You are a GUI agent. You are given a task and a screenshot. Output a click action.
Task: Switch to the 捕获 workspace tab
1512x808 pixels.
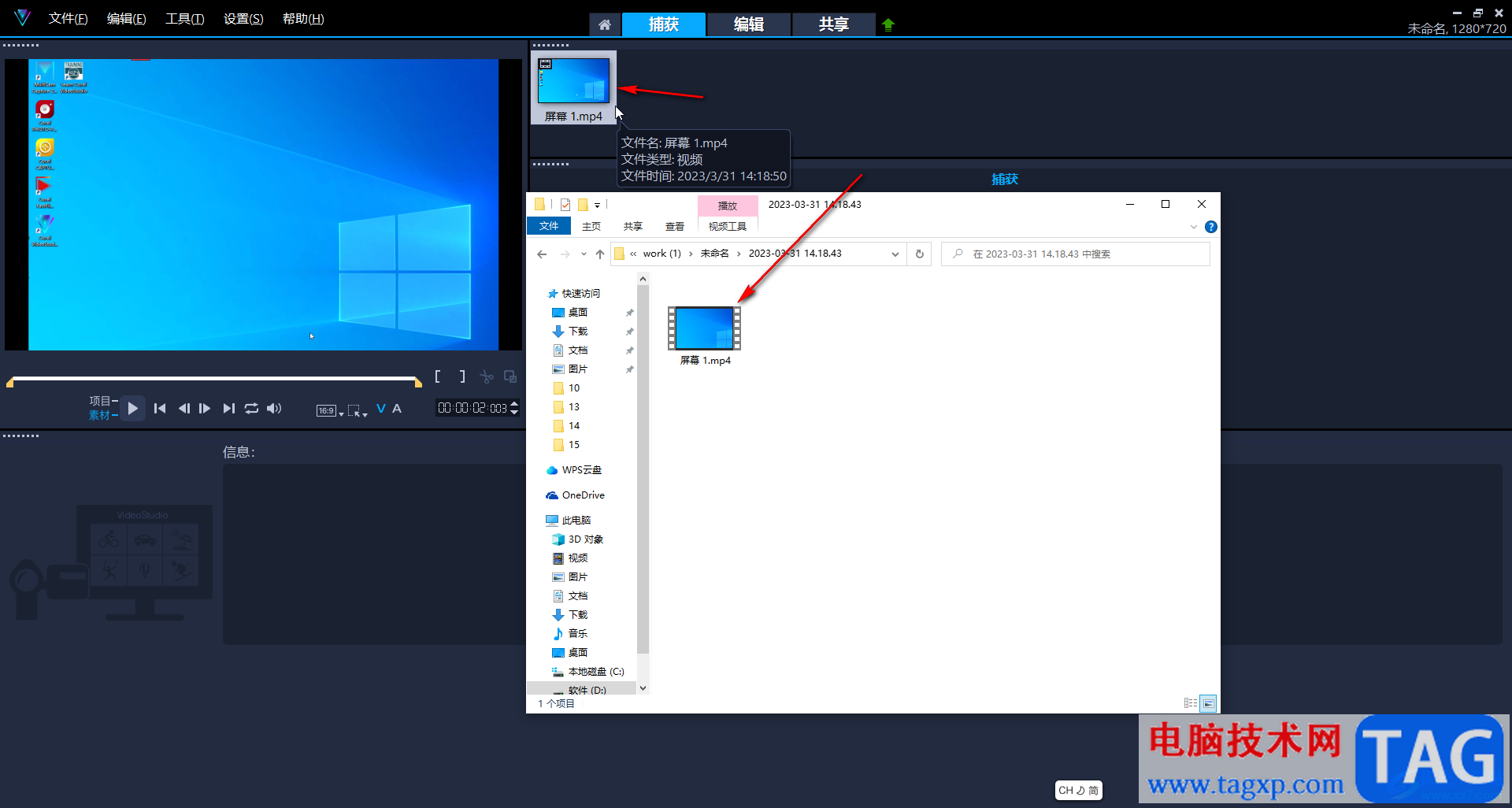click(664, 24)
